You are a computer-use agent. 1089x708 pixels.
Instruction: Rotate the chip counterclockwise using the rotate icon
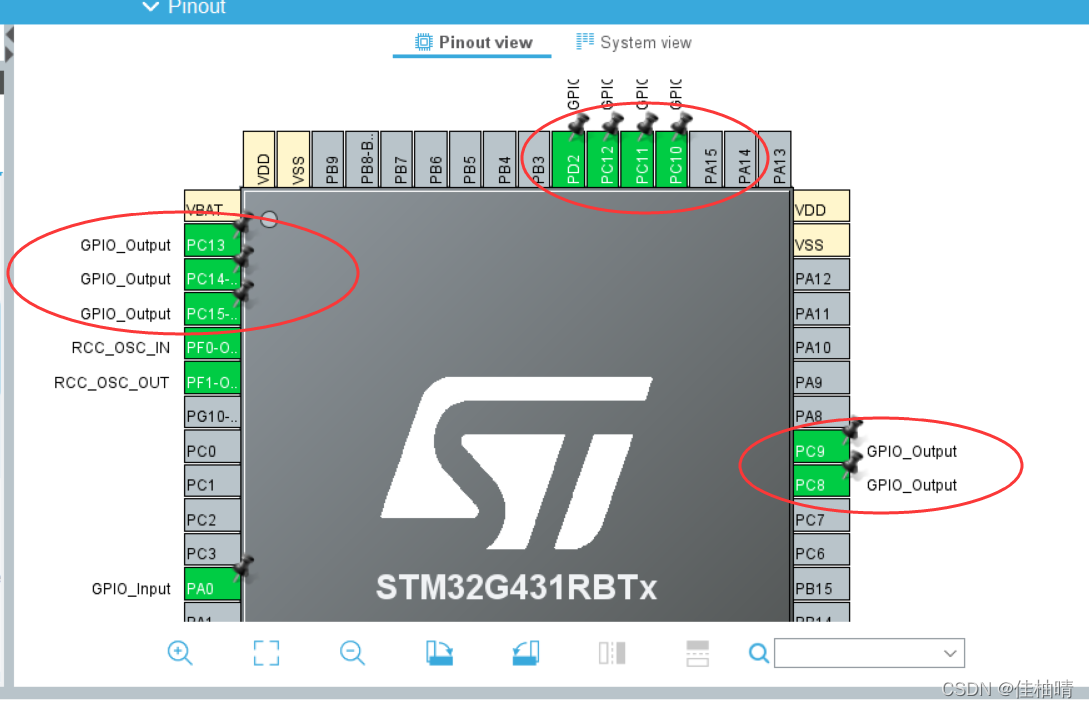coord(524,652)
